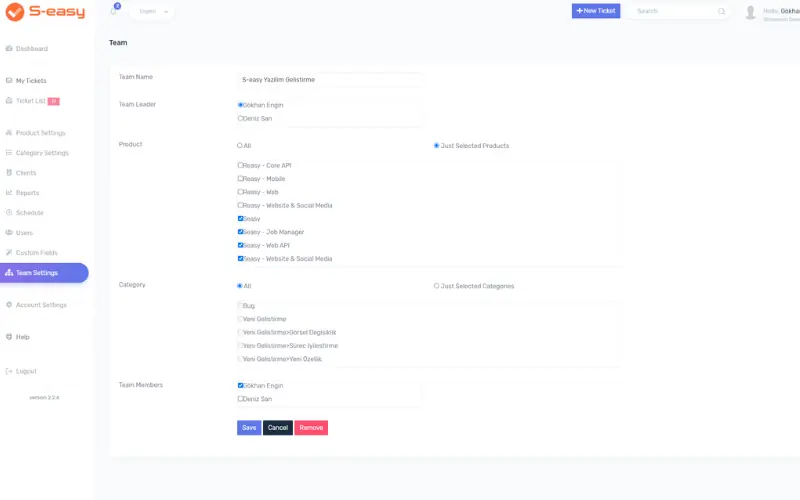Image resolution: width=800 pixels, height=500 pixels.
Task: Open Product Settings menu item
Action: point(40,133)
